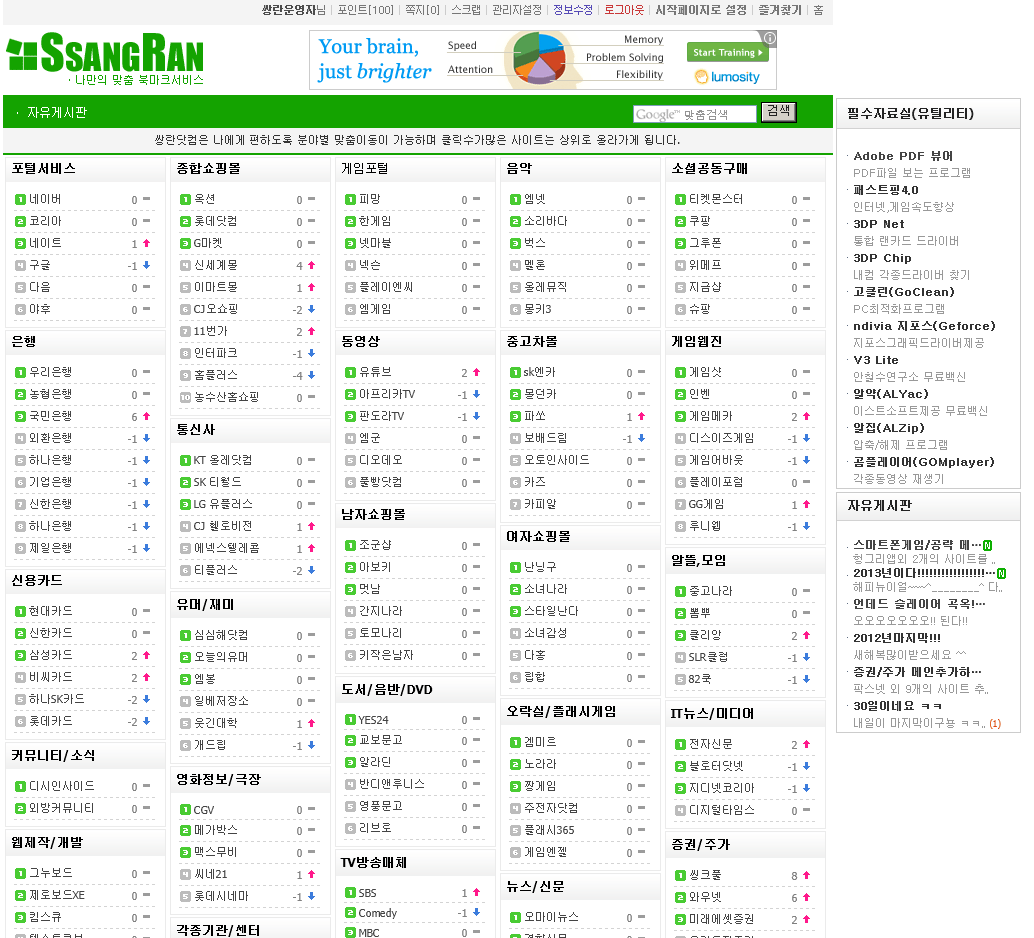Click the up arrow beside 게임메카
This screenshot has height=938, width=1034.
[806, 416]
